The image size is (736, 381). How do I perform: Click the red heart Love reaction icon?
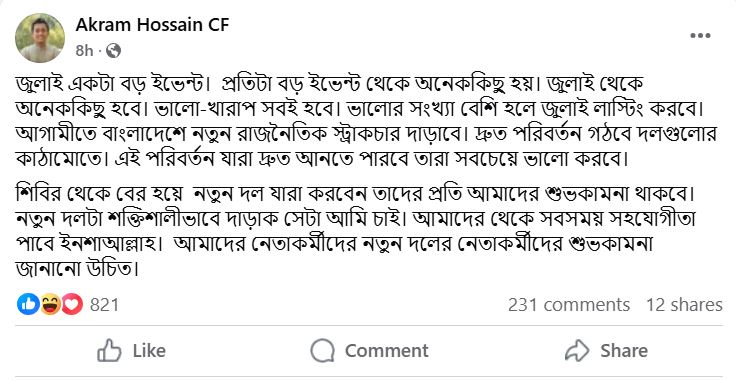click(x=72, y=305)
